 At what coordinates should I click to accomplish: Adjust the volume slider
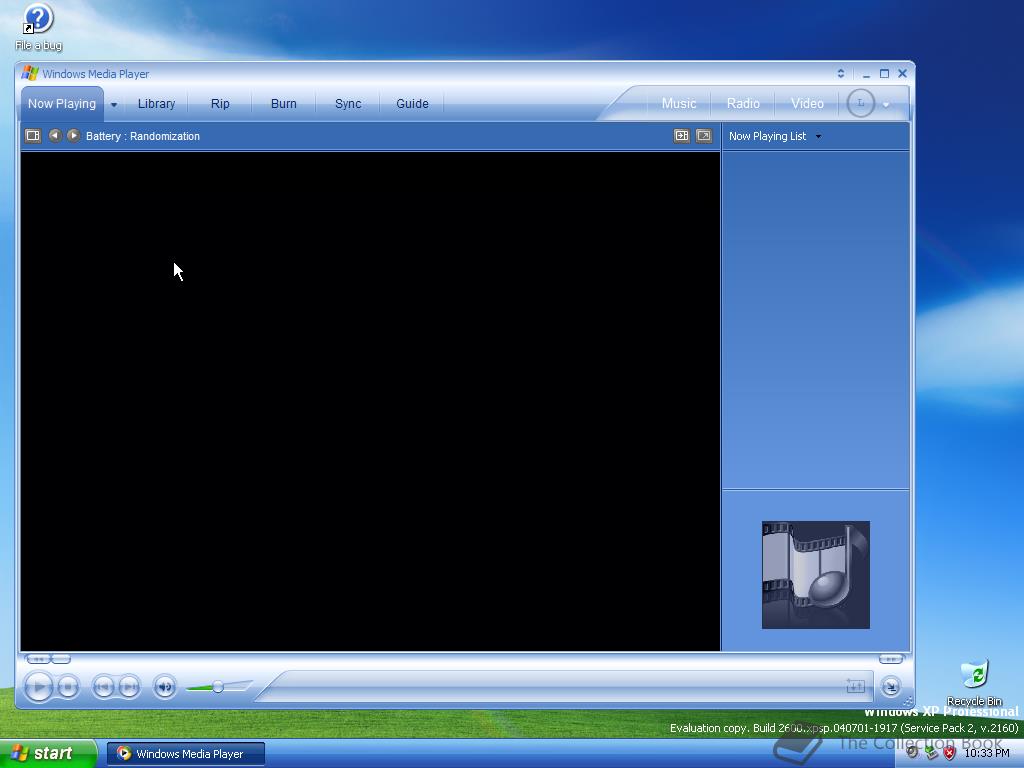click(x=218, y=687)
